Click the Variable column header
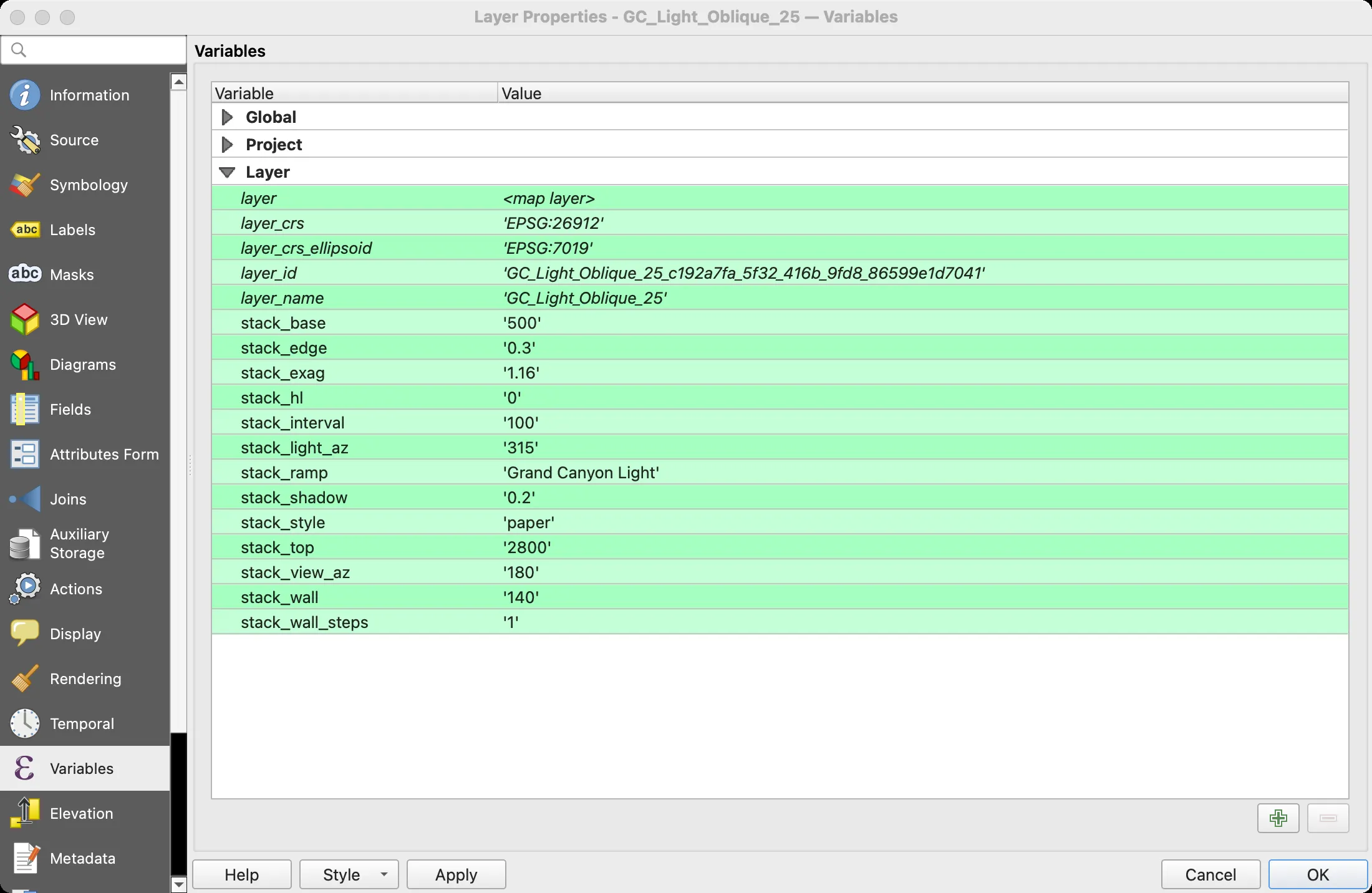This screenshot has height=893, width=1372. point(355,93)
